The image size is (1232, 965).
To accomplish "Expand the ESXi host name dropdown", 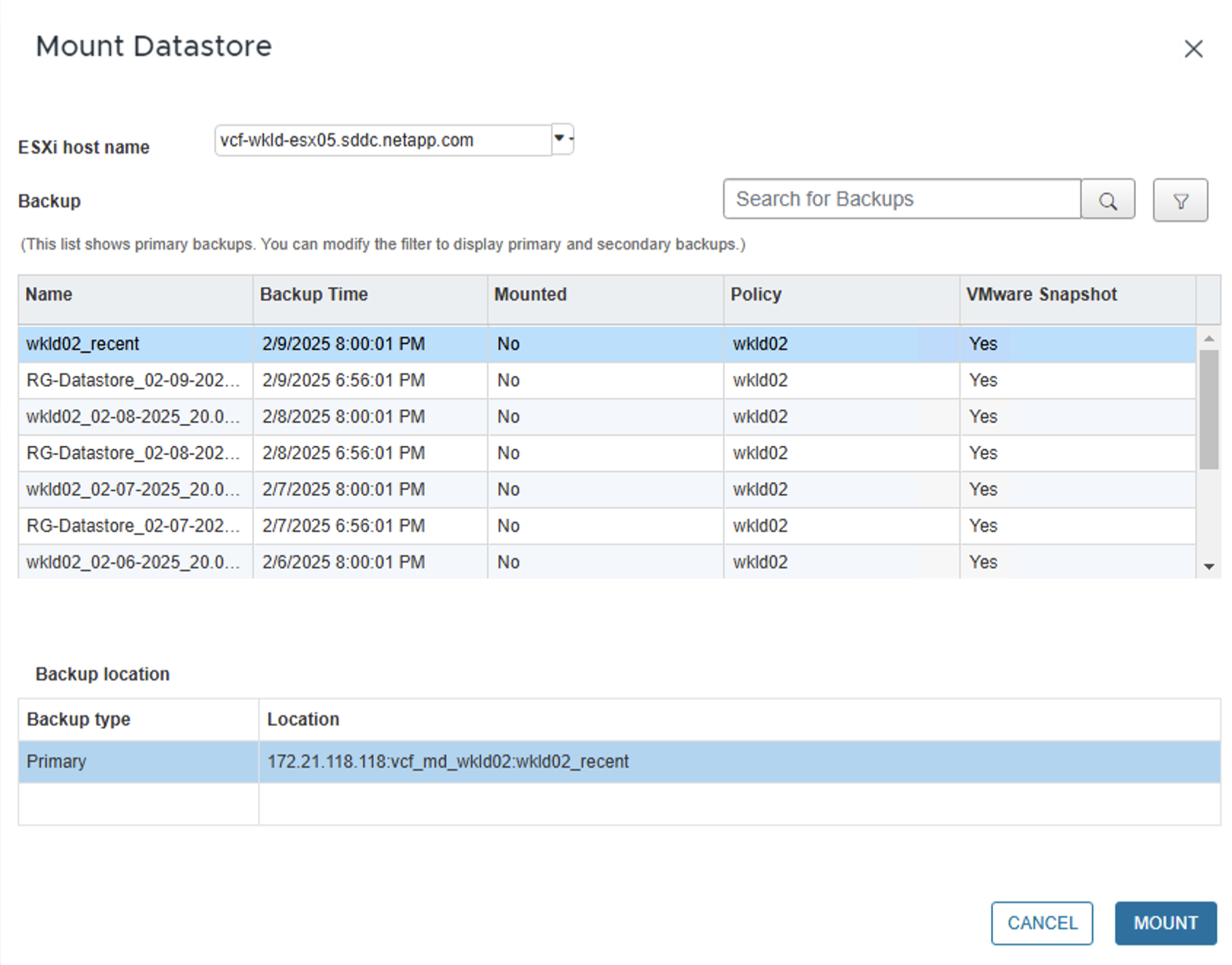I will tap(561, 138).
